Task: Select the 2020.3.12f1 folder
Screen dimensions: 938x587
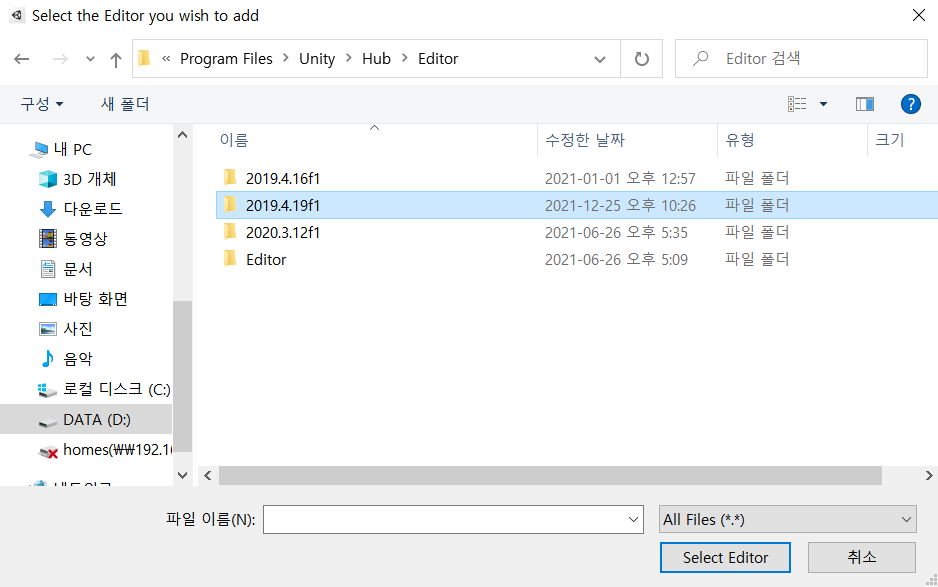Action: click(x=283, y=232)
